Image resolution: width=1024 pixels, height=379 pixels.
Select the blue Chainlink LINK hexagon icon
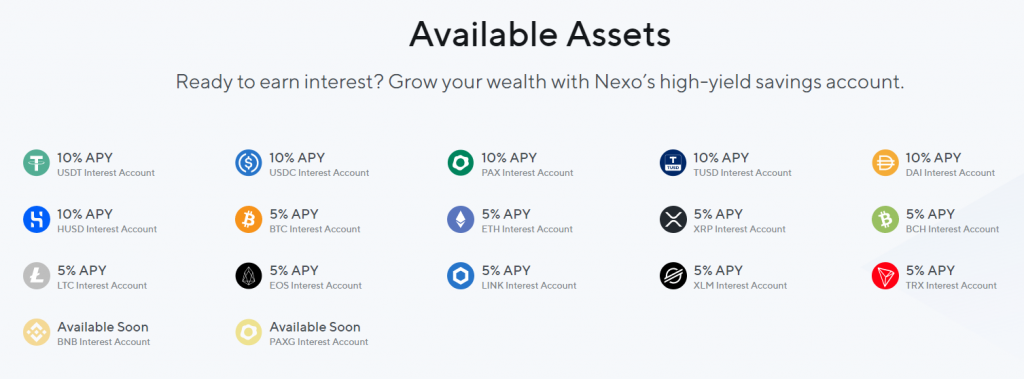[x=460, y=276]
